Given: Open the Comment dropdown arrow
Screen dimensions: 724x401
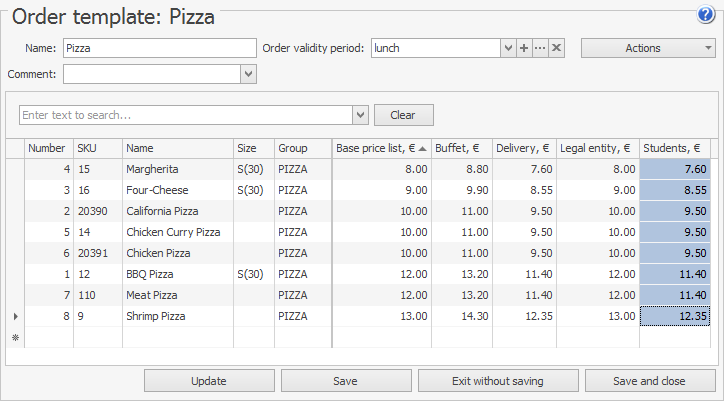Looking at the screenshot, I should point(249,74).
